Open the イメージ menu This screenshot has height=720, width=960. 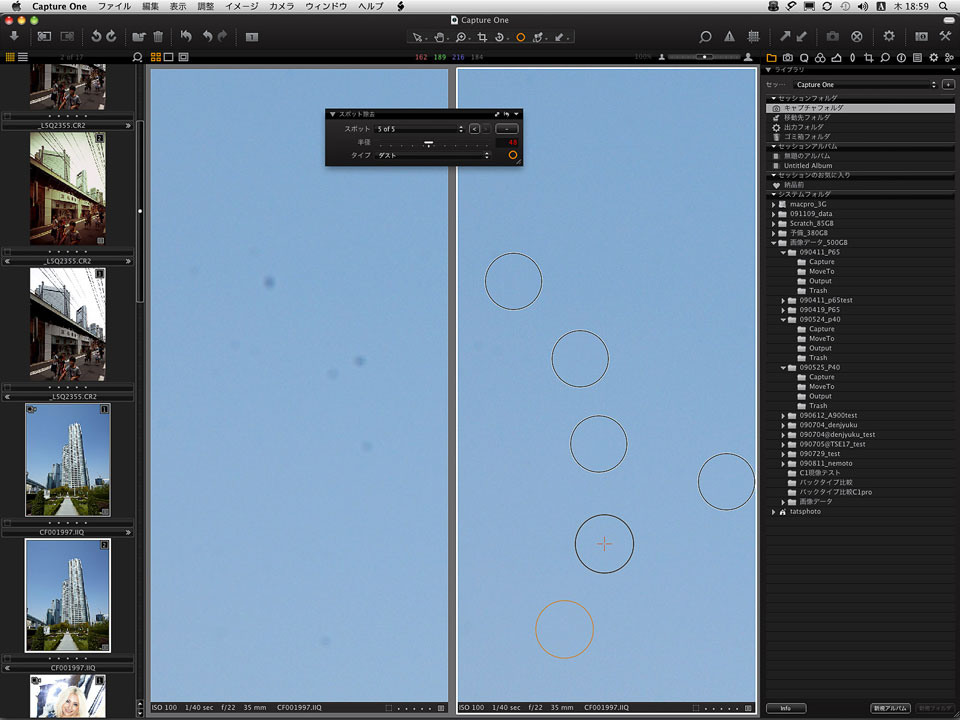240,6
